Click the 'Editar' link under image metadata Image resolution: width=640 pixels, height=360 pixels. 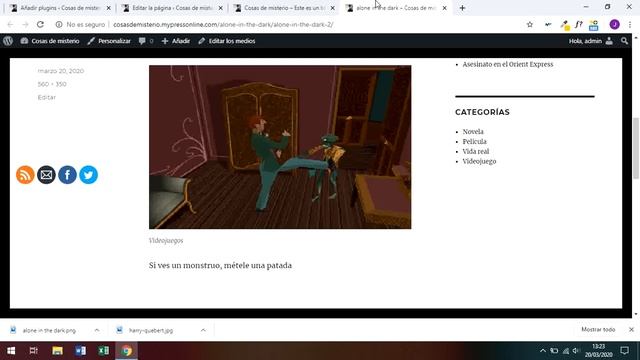pos(47,97)
